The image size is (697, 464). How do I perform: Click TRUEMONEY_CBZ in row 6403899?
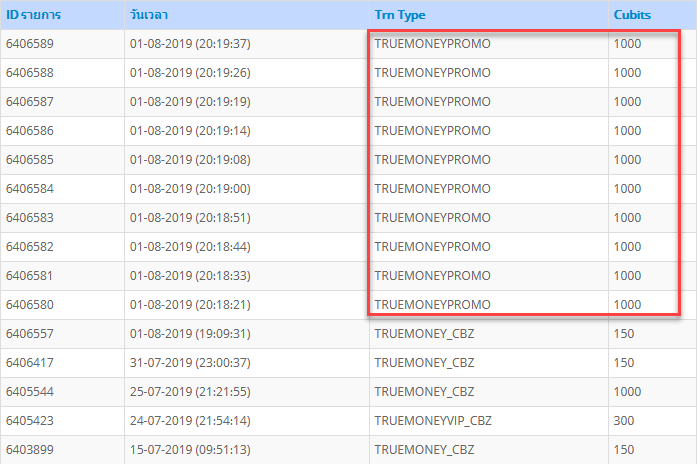[425, 450]
